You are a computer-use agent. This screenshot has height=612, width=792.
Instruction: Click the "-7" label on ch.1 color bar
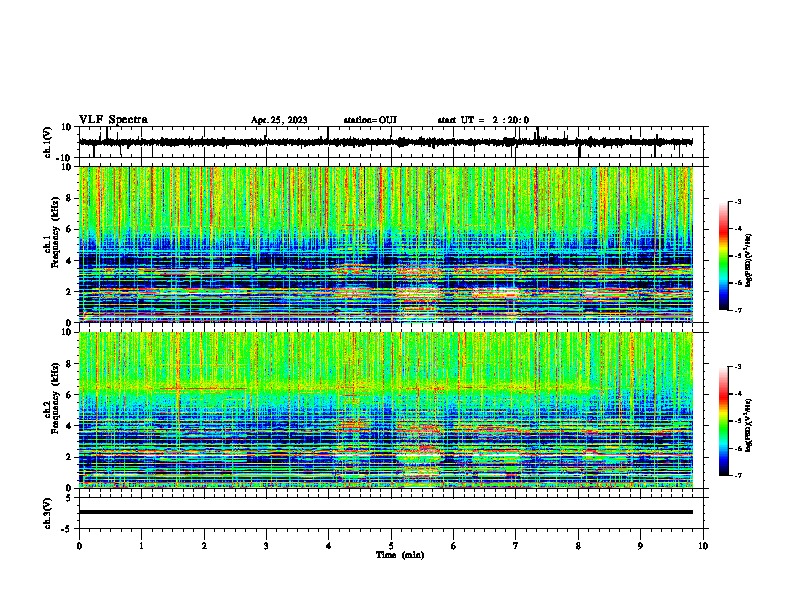click(738, 310)
